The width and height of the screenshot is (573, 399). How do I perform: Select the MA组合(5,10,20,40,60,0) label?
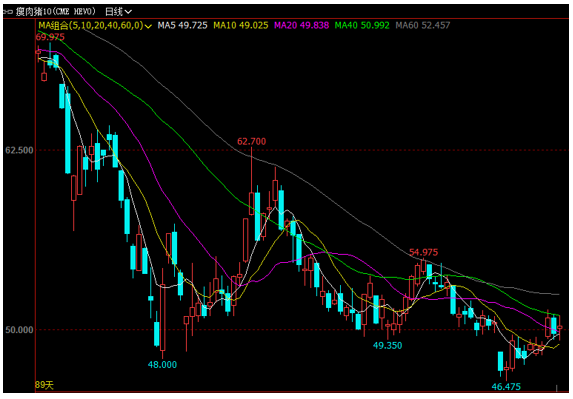point(91,26)
